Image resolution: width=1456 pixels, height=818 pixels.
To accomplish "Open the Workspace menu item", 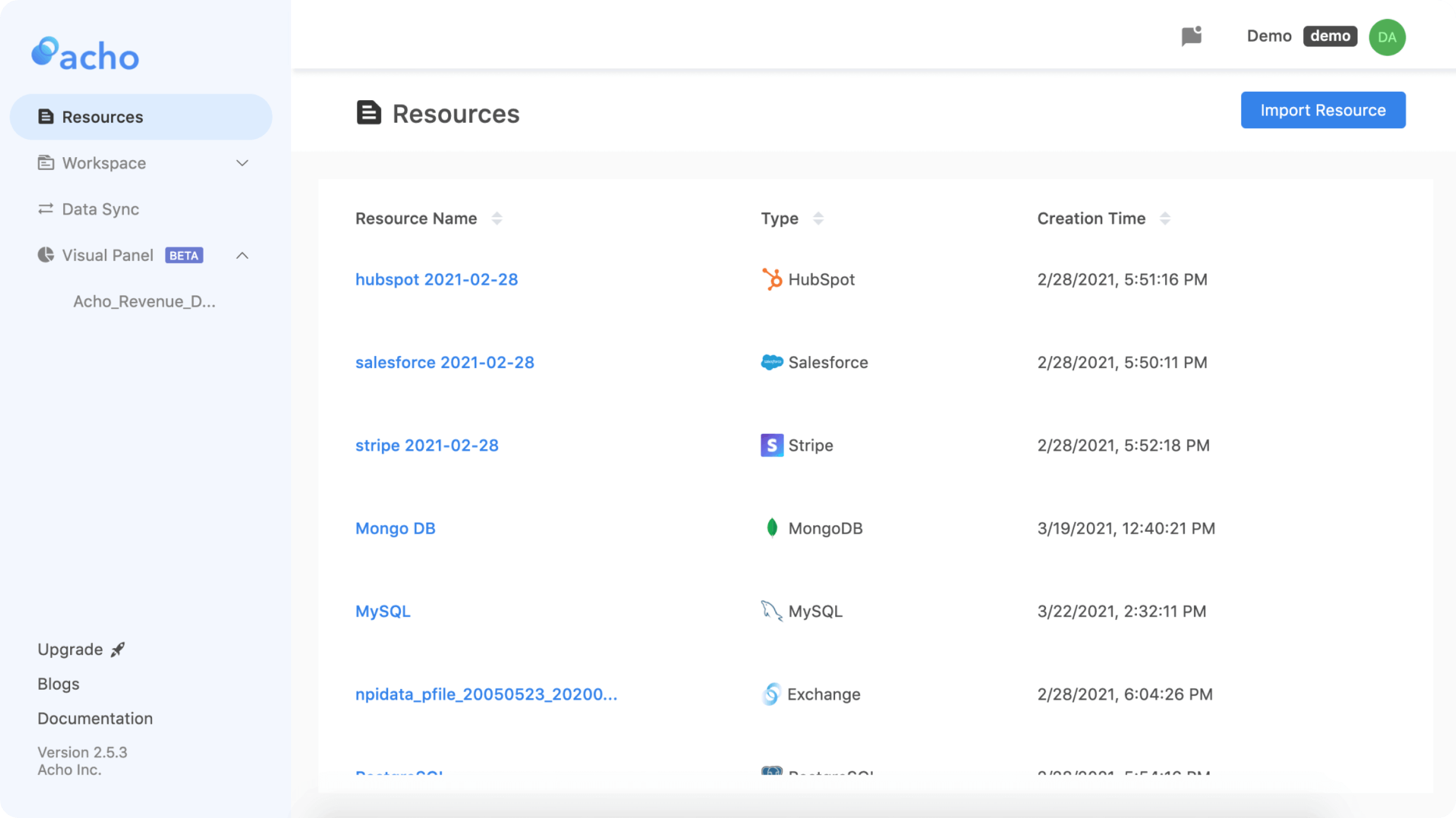I will click(141, 163).
